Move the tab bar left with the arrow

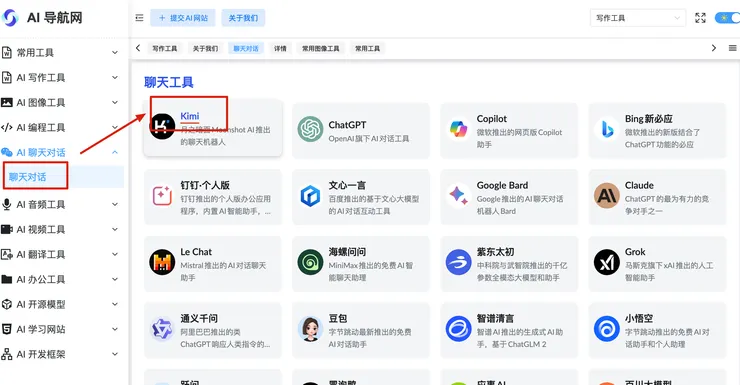click(x=138, y=48)
